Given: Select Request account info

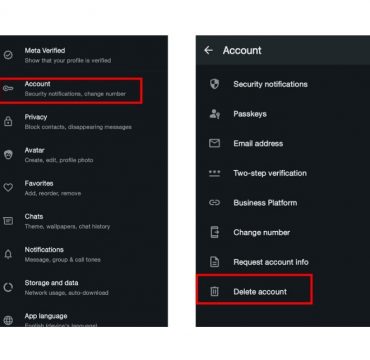Looking at the screenshot, I should tap(283, 262).
